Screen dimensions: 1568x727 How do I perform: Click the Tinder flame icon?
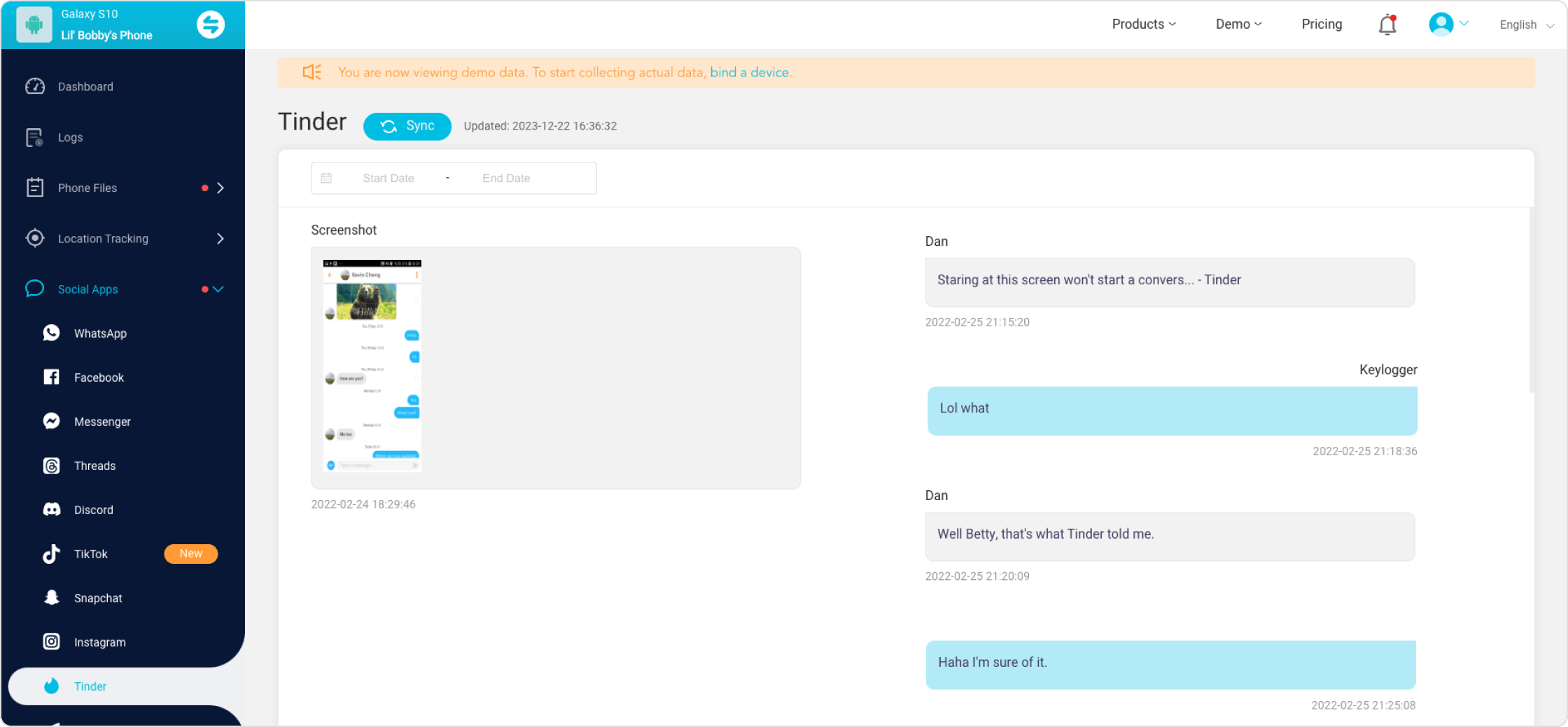pos(52,686)
